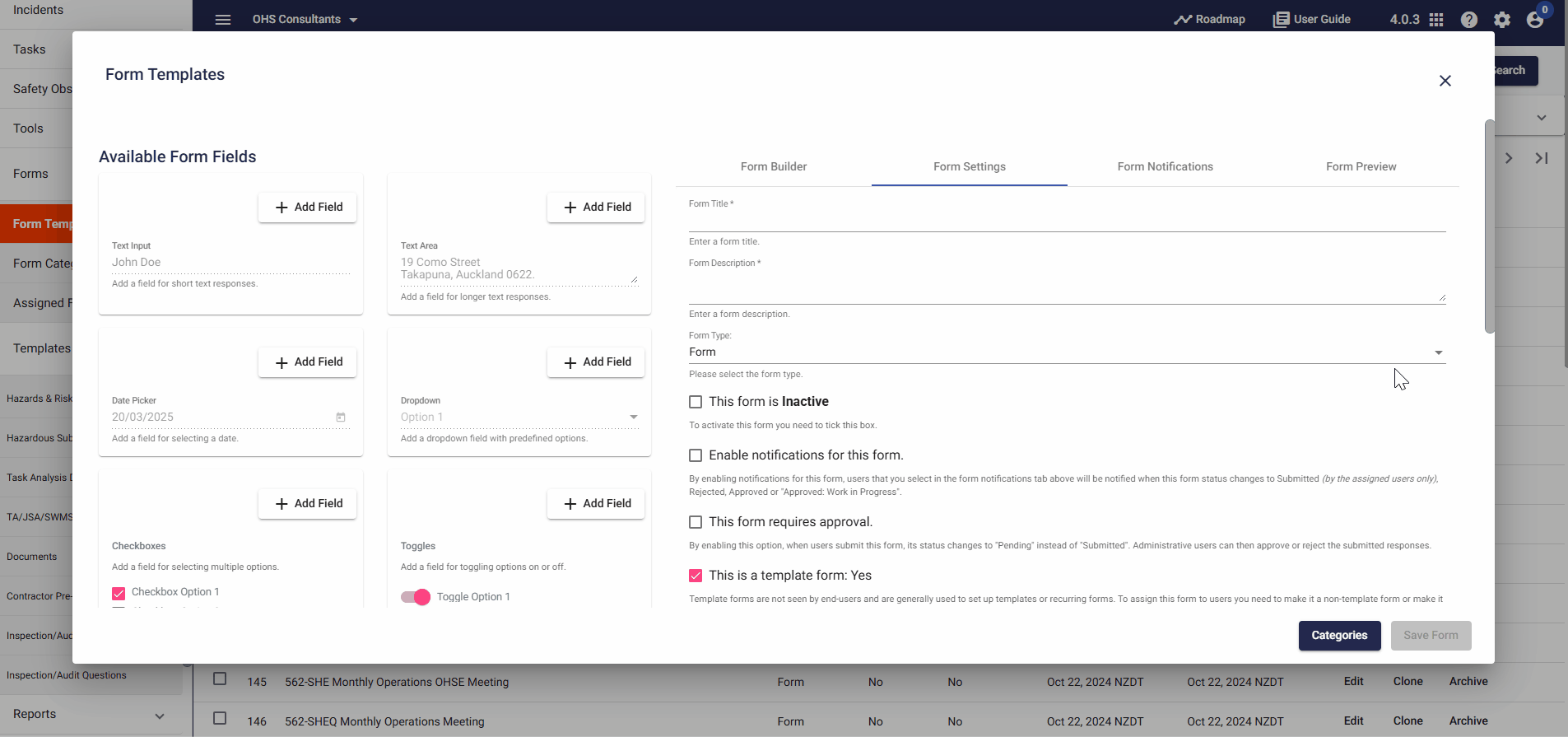The width and height of the screenshot is (1568, 737).
Task: Click the sample Text Input John Doe field
Action: click(230, 263)
